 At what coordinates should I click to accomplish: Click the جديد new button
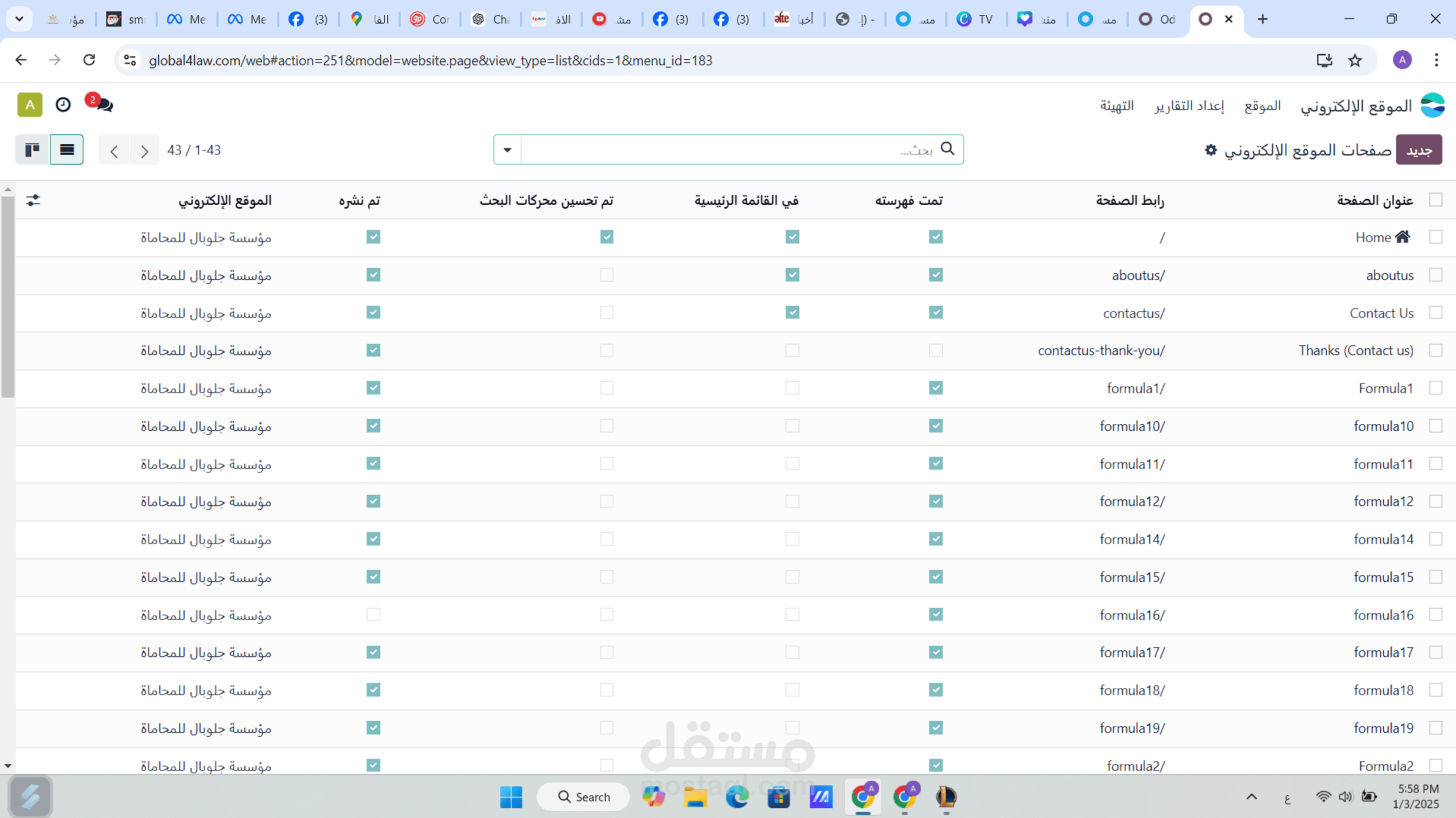pos(1419,149)
